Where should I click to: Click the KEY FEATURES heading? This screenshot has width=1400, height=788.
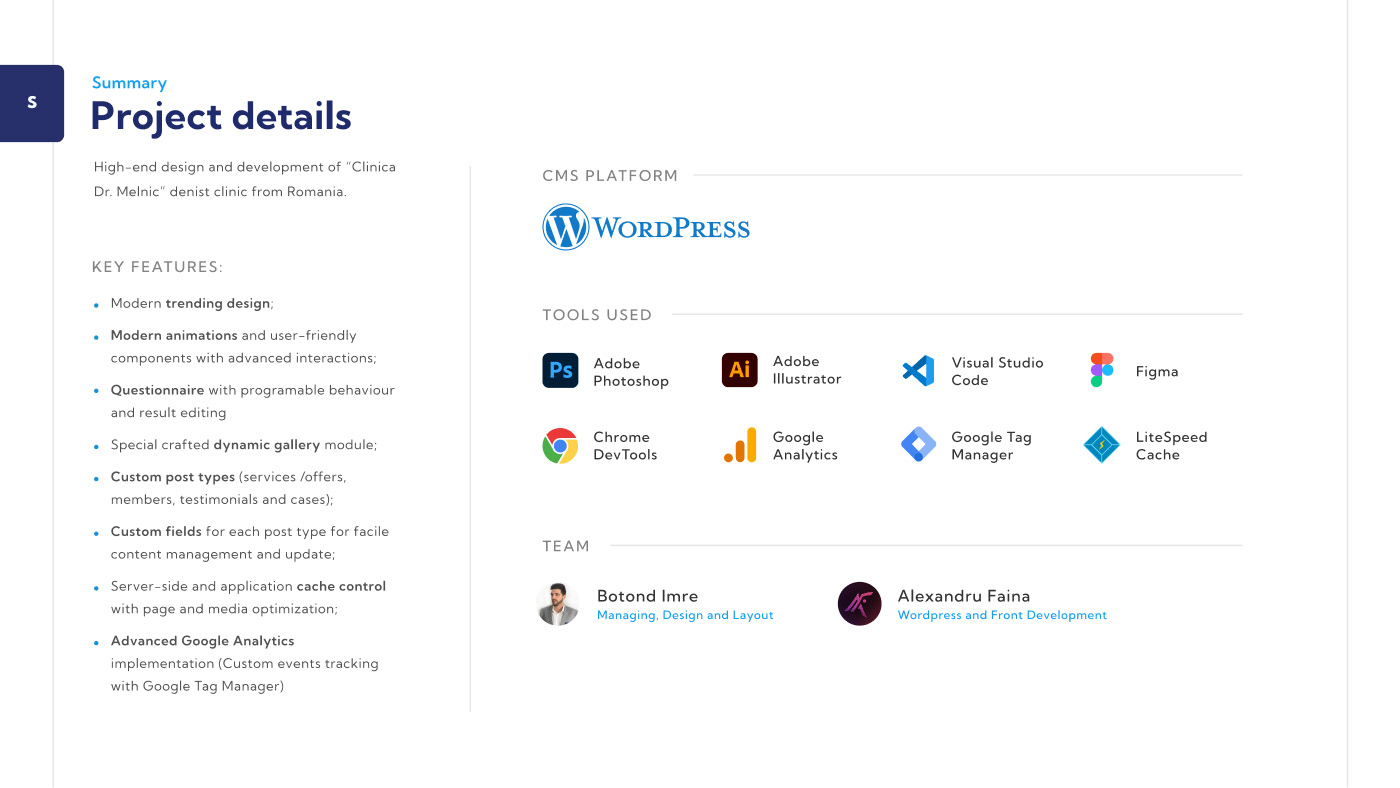pyautogui.click(x=157, y=267)
